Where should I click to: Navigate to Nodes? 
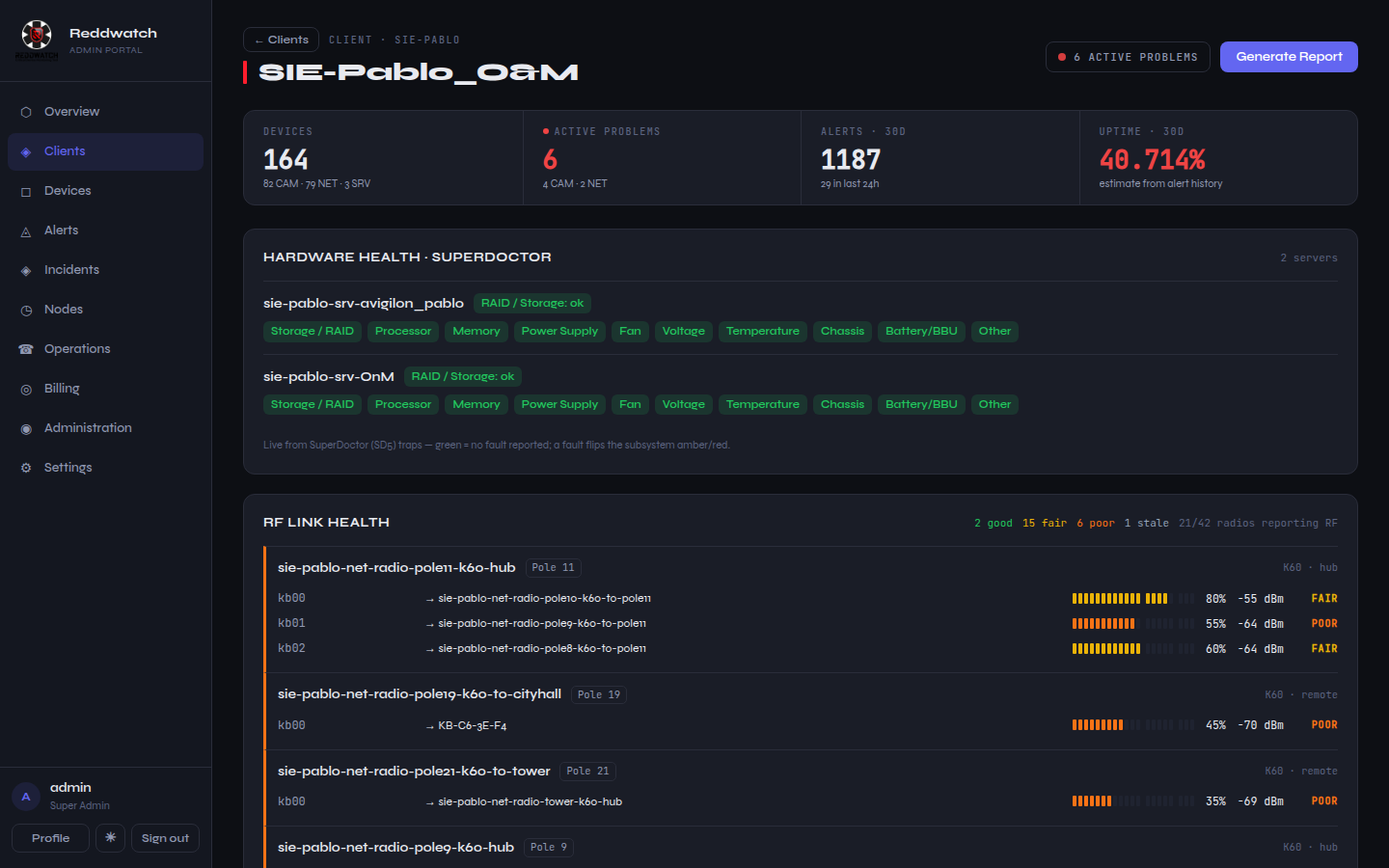click(105, 310)
